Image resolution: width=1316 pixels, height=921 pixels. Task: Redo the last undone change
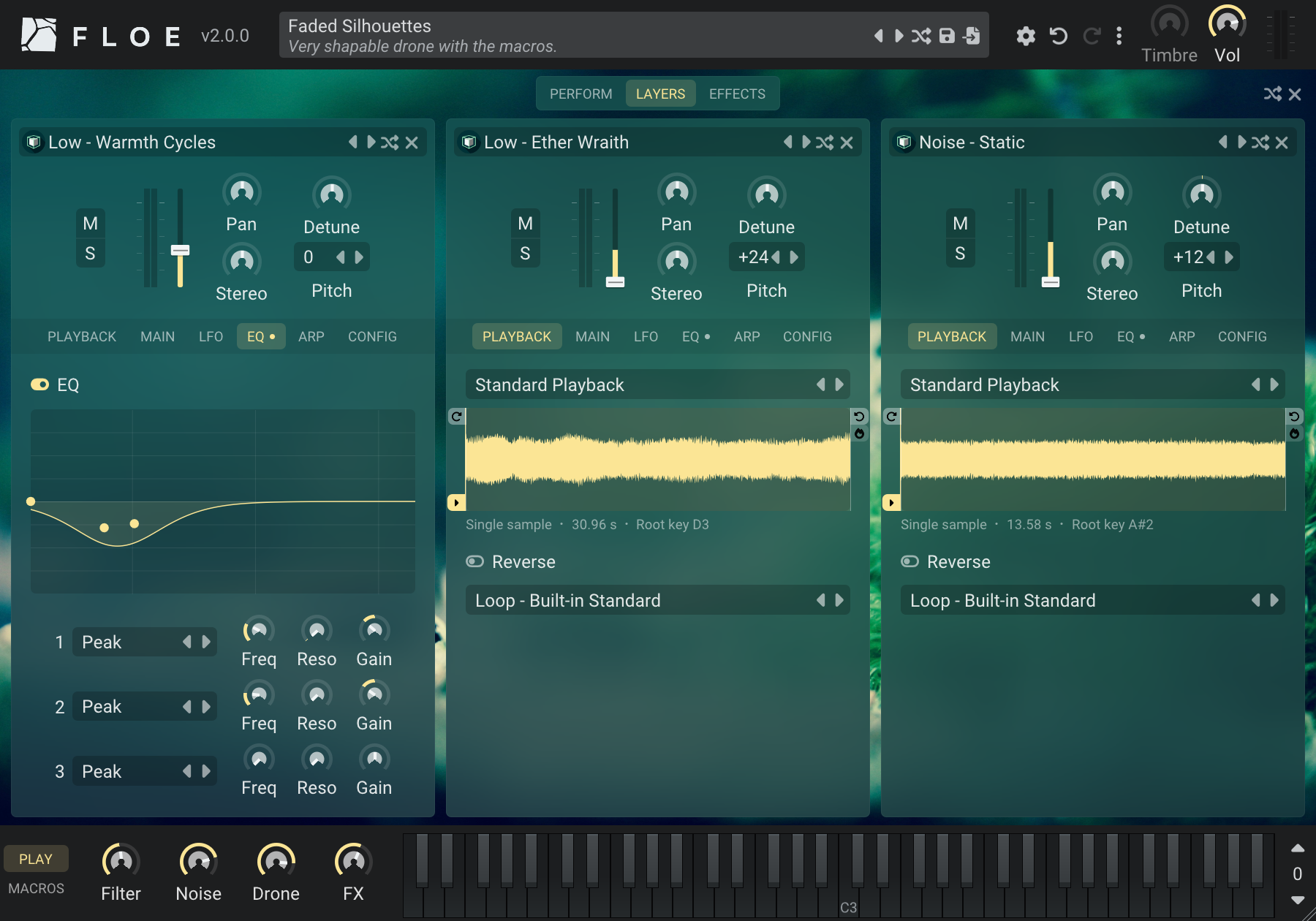[1092, 36]
